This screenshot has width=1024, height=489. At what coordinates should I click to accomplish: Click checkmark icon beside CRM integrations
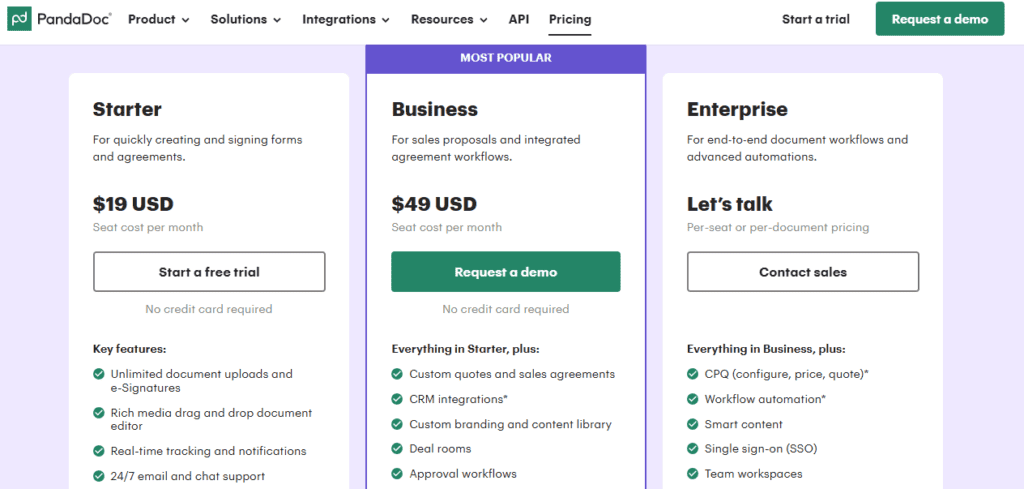398,399
